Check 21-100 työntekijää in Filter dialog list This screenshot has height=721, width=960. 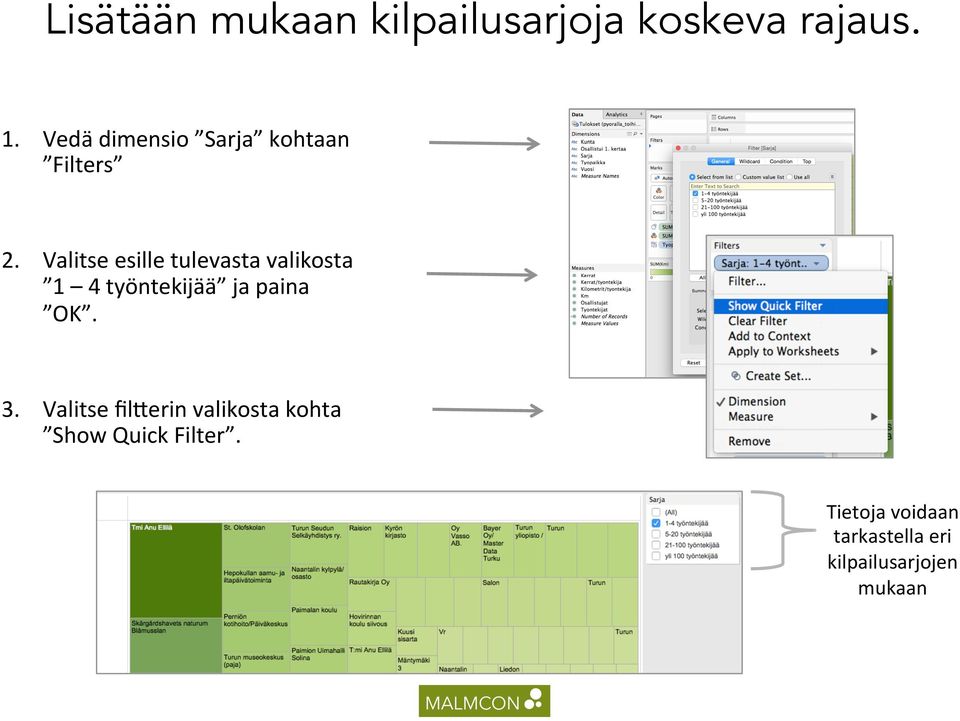click(x=695, y=207)
